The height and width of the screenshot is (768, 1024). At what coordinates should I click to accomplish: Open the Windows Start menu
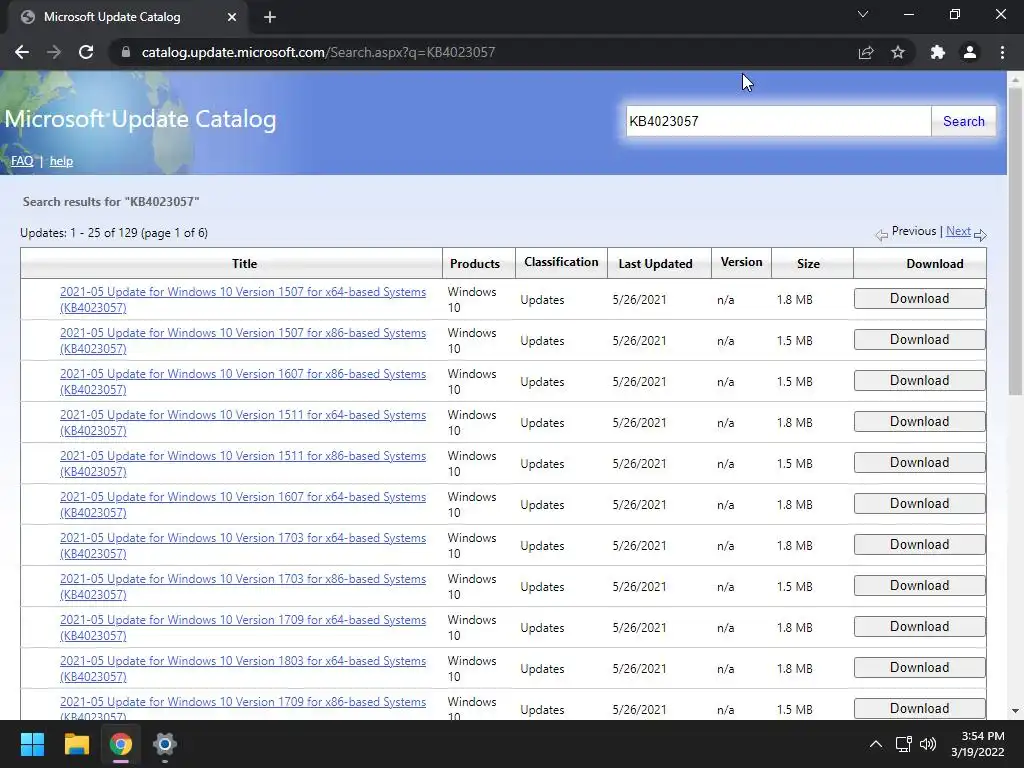click(x=32, y=744)
